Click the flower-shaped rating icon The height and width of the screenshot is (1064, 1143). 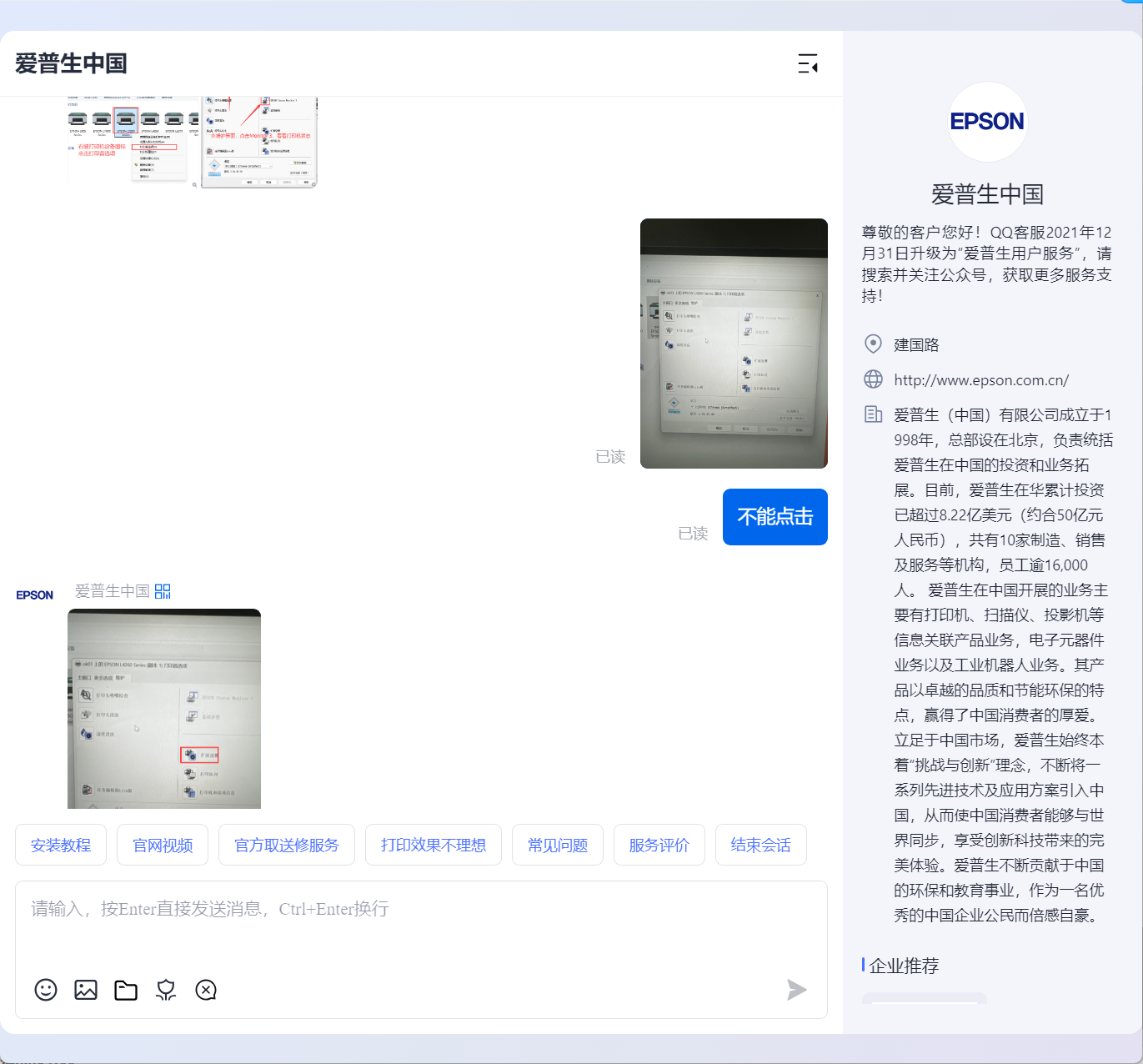click(166, 990)
